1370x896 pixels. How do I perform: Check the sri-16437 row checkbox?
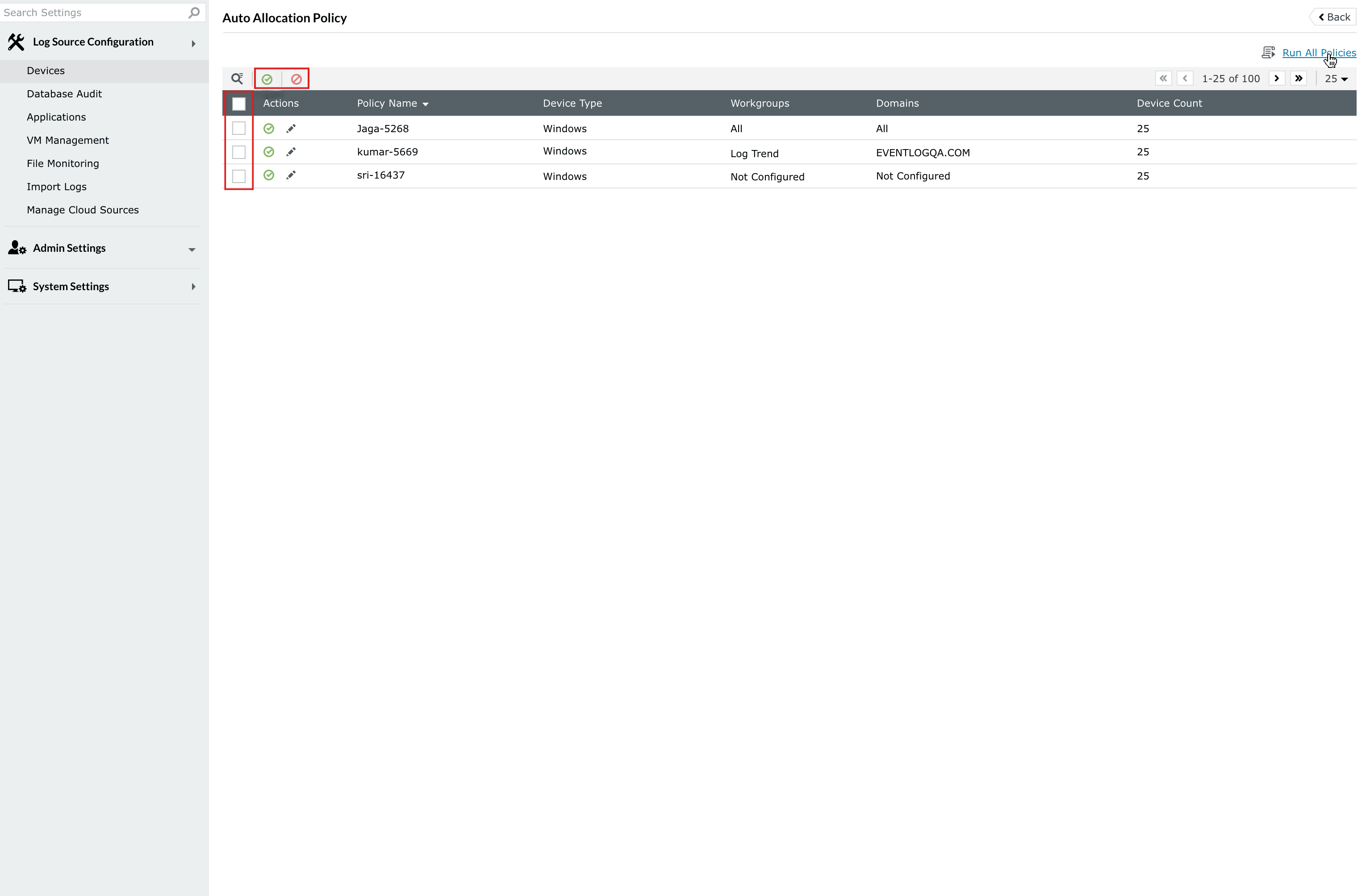point(239,176)
